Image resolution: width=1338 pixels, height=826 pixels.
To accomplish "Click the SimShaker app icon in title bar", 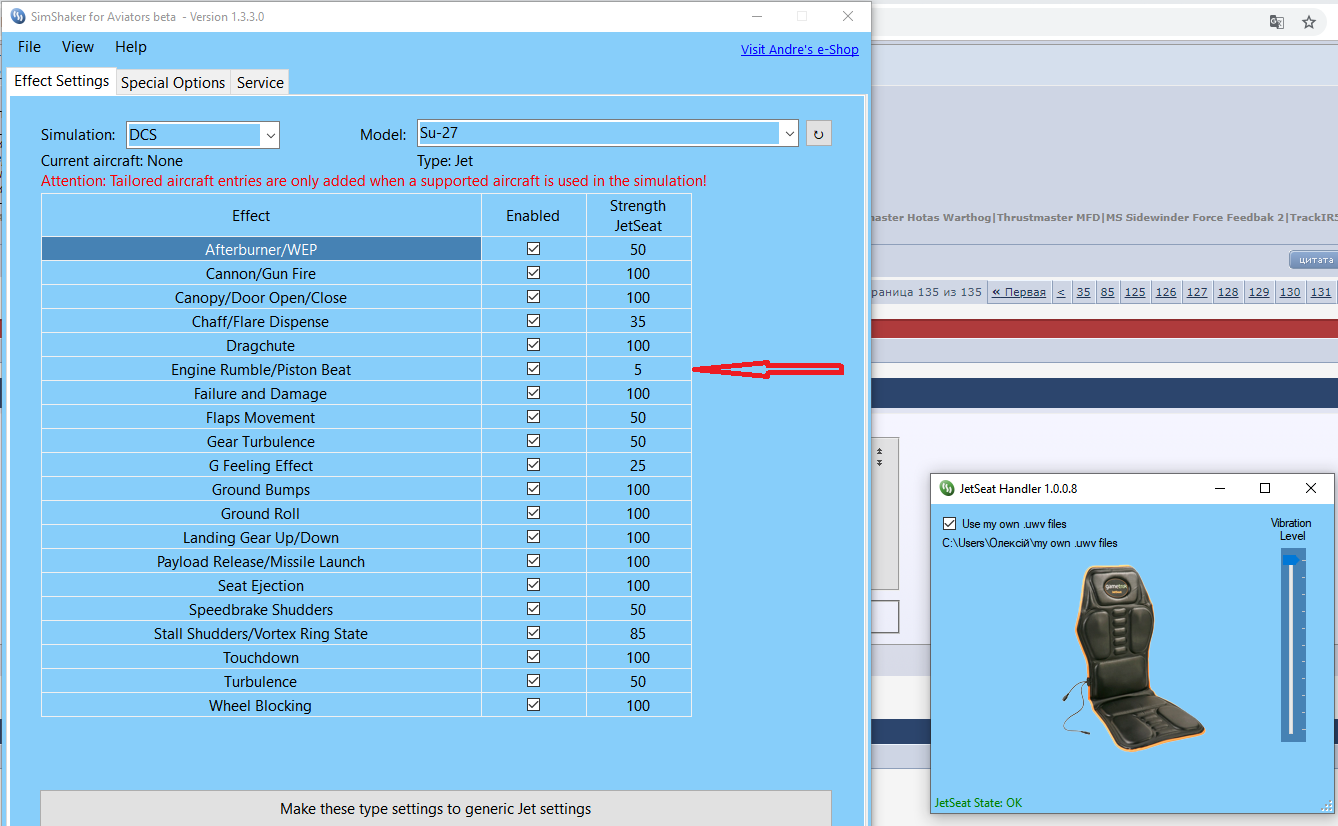I will tap(17, 17).
